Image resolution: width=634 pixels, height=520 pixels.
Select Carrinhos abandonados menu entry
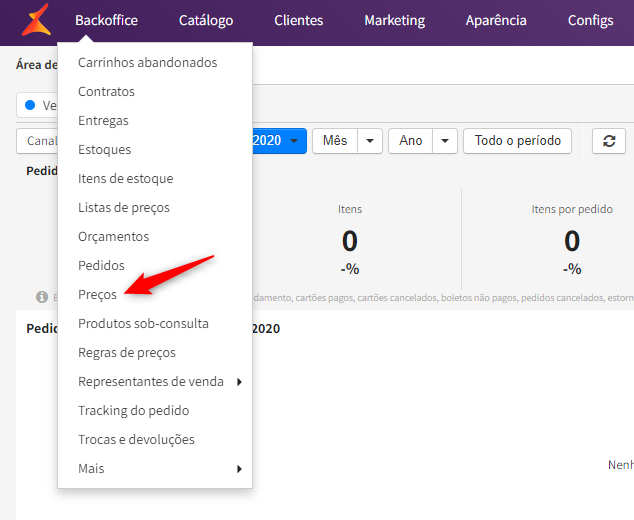pos(148,63)
